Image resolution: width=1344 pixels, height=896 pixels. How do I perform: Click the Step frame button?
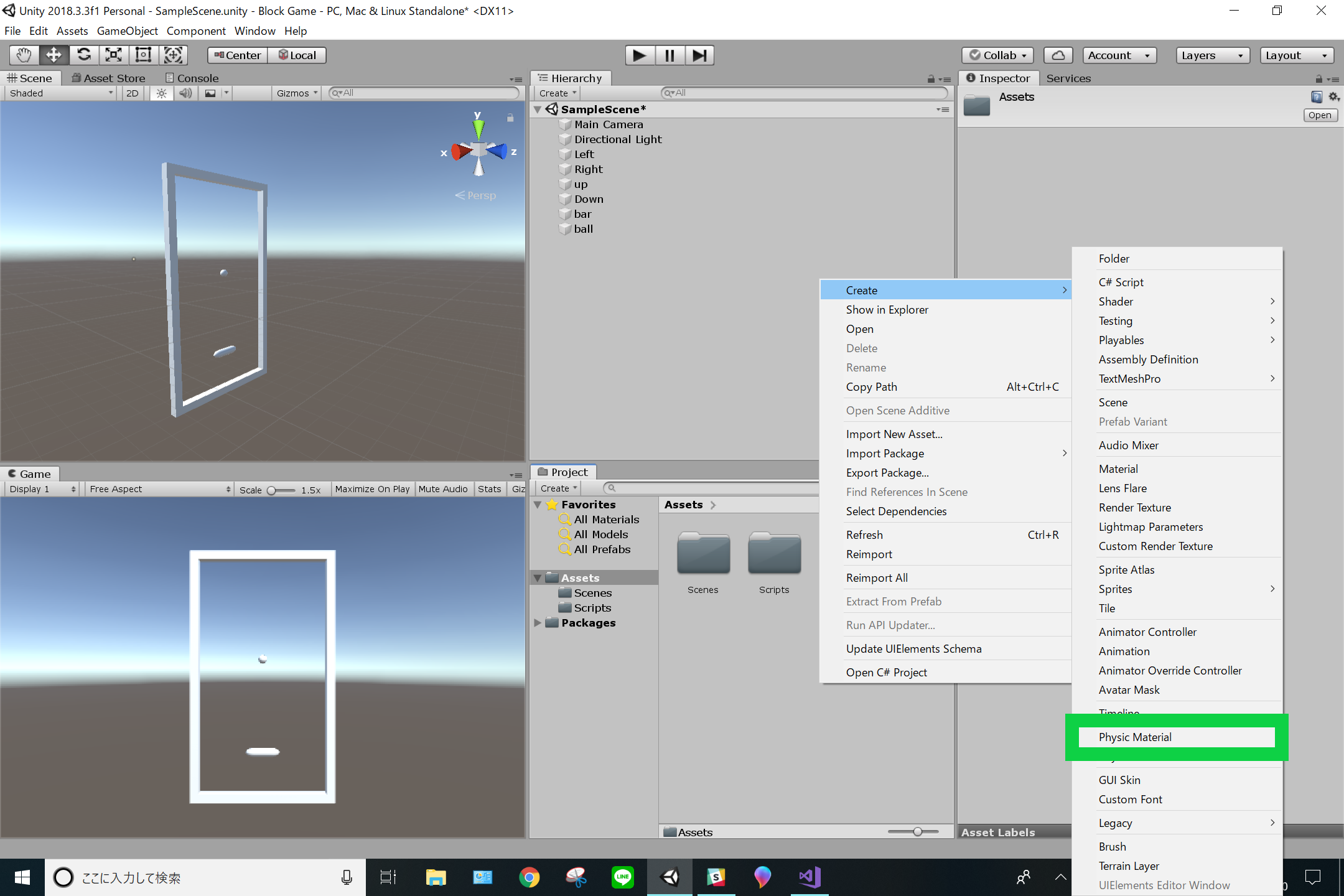[x=699, y=55]
